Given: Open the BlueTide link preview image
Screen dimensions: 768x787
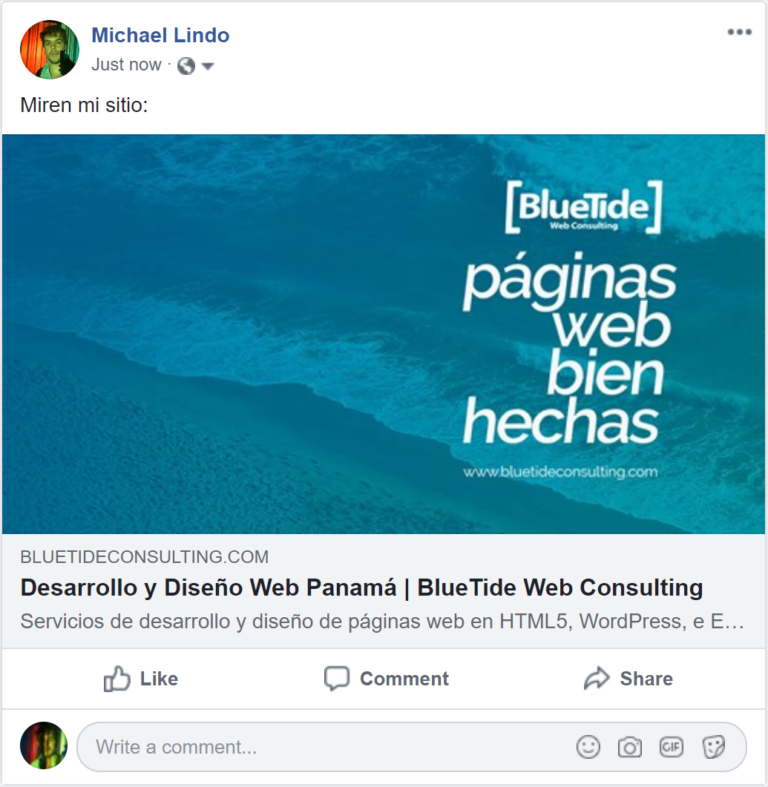Looking at the screenshot, I should (x=383, y=334).
